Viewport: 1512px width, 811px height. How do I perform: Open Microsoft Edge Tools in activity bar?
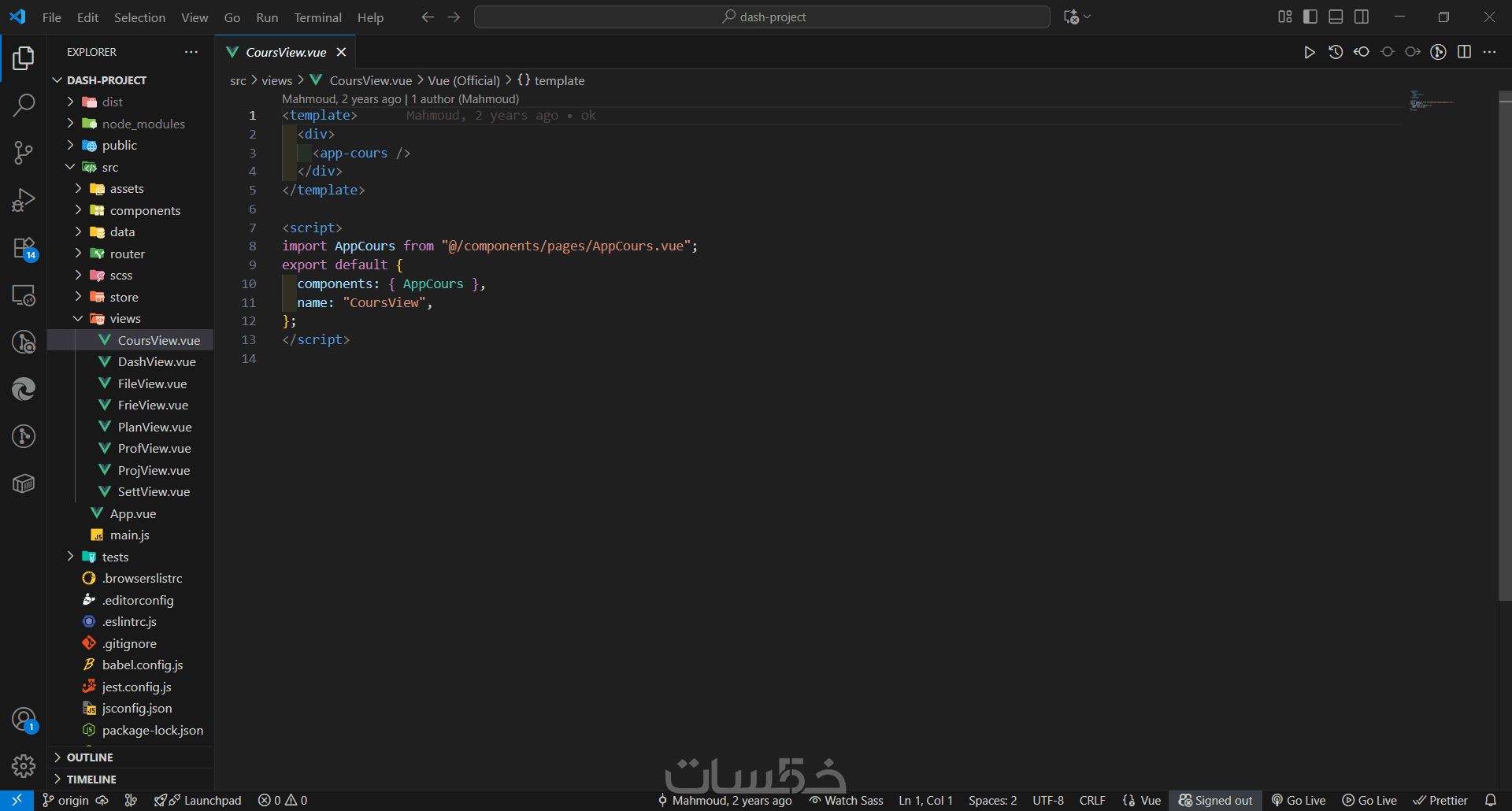click(24, 389)
